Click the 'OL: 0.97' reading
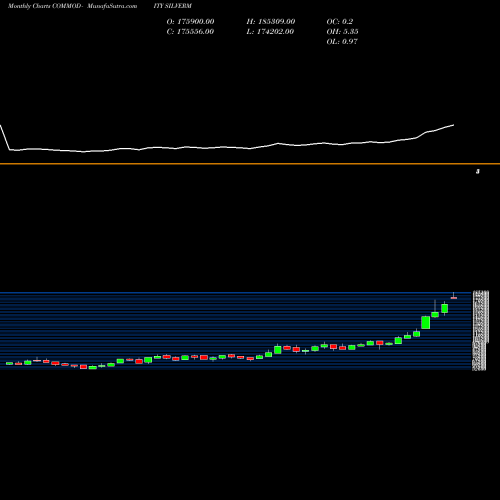The width and height of the screenshot is (500, 500). click(x=342, y=41)
